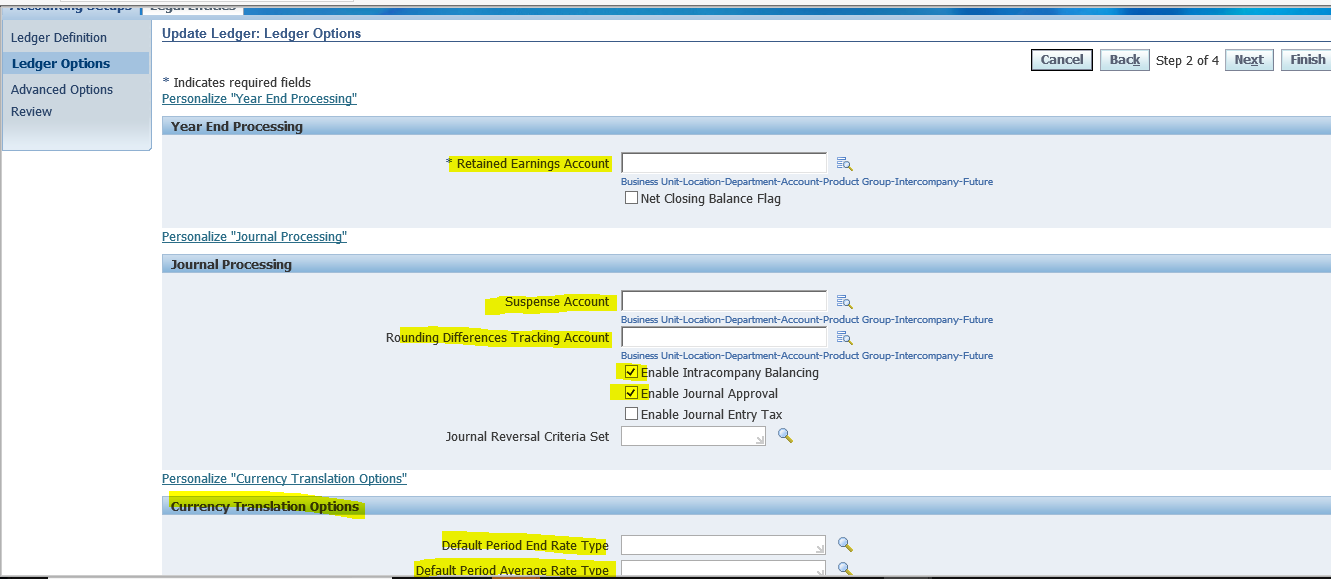Click the Journal Reversal Criteria Set magnifier icon
The width and height of the screenshot is (1331, 579).
pyautogui.click(x=785, y=435)
